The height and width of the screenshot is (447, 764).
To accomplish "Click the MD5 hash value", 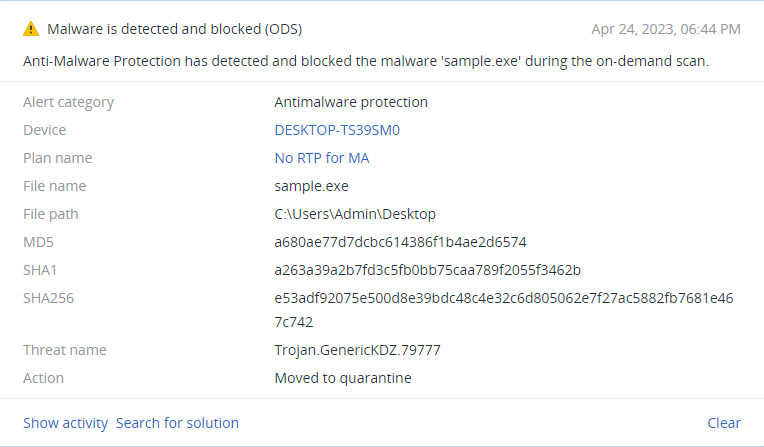I will [401, 242].
